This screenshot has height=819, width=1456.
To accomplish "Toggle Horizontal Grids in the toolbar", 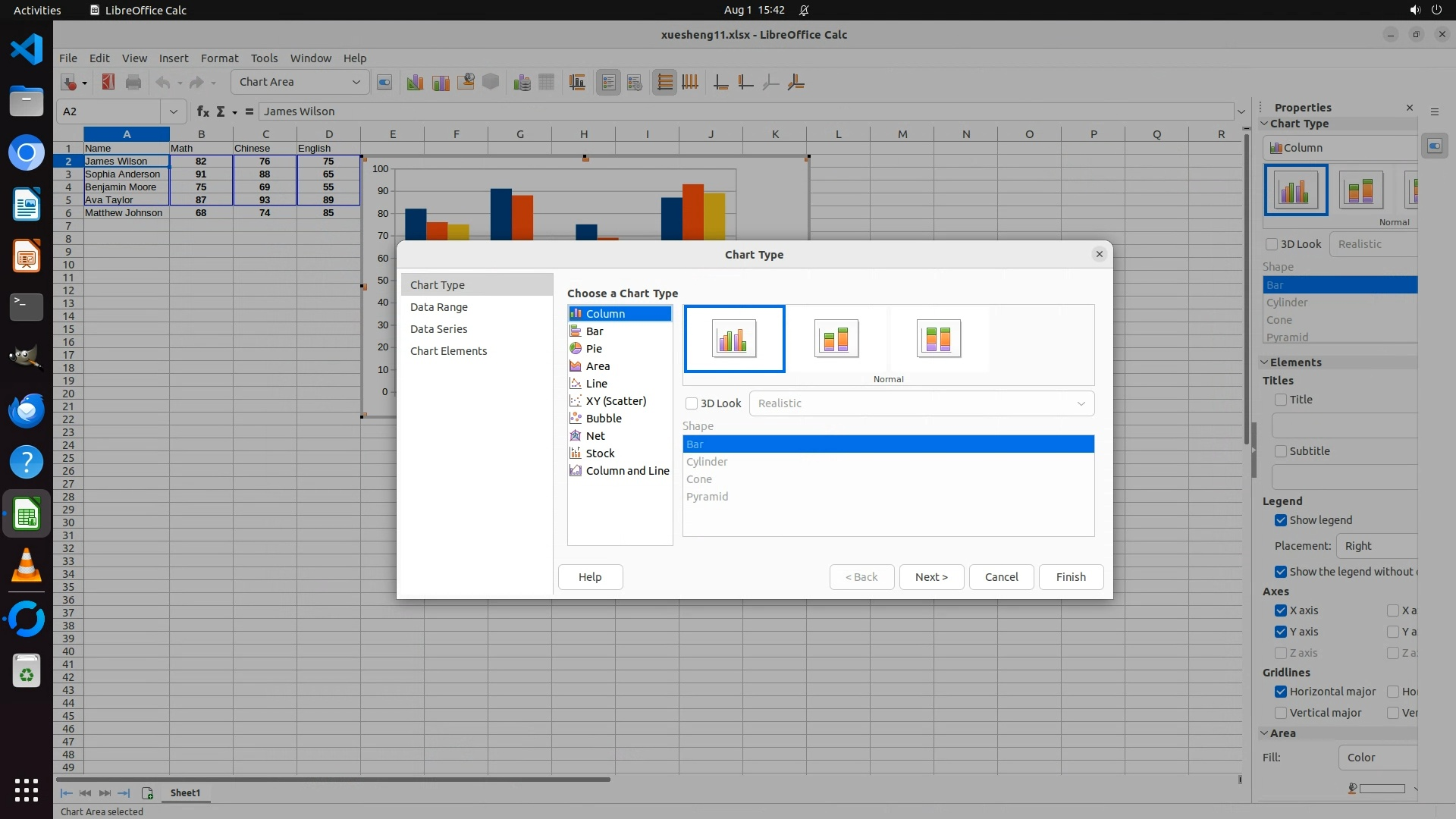I will coord(664,83).
